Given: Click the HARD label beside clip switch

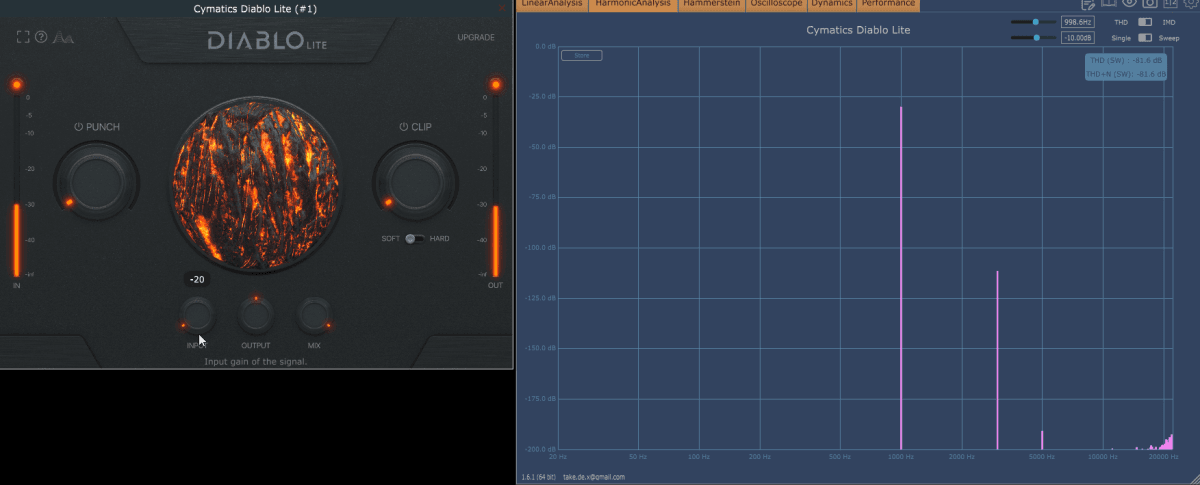Looking at the screenshot, I should (x=439, y=239).
